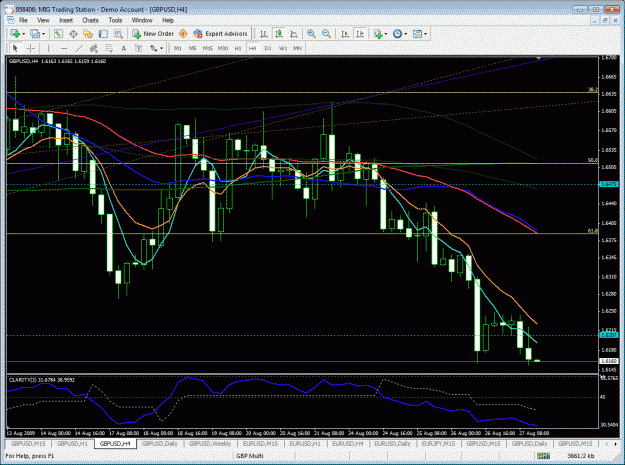The width and height of the screenshot is (625, 465).
Task: Switch to the EURUSD,M15 chart tab
Action: click(x=260, y=443)
